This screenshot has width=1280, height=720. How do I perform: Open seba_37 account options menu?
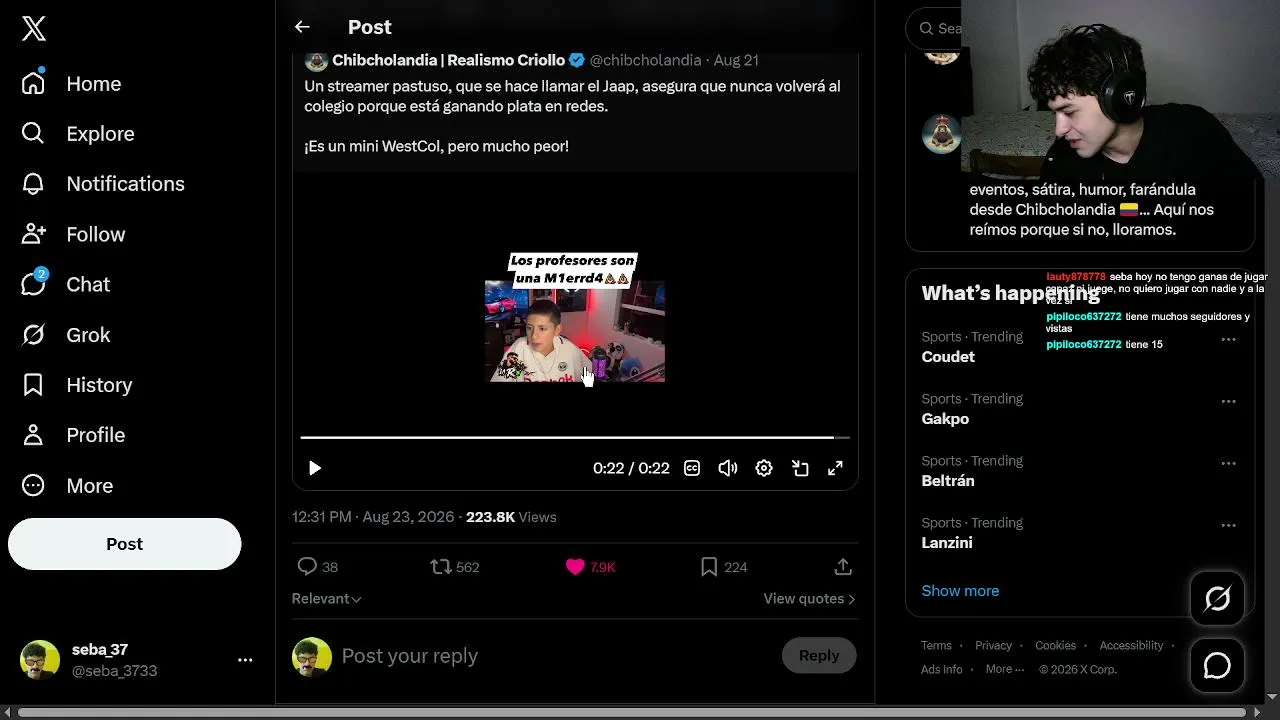coord(245,660)
